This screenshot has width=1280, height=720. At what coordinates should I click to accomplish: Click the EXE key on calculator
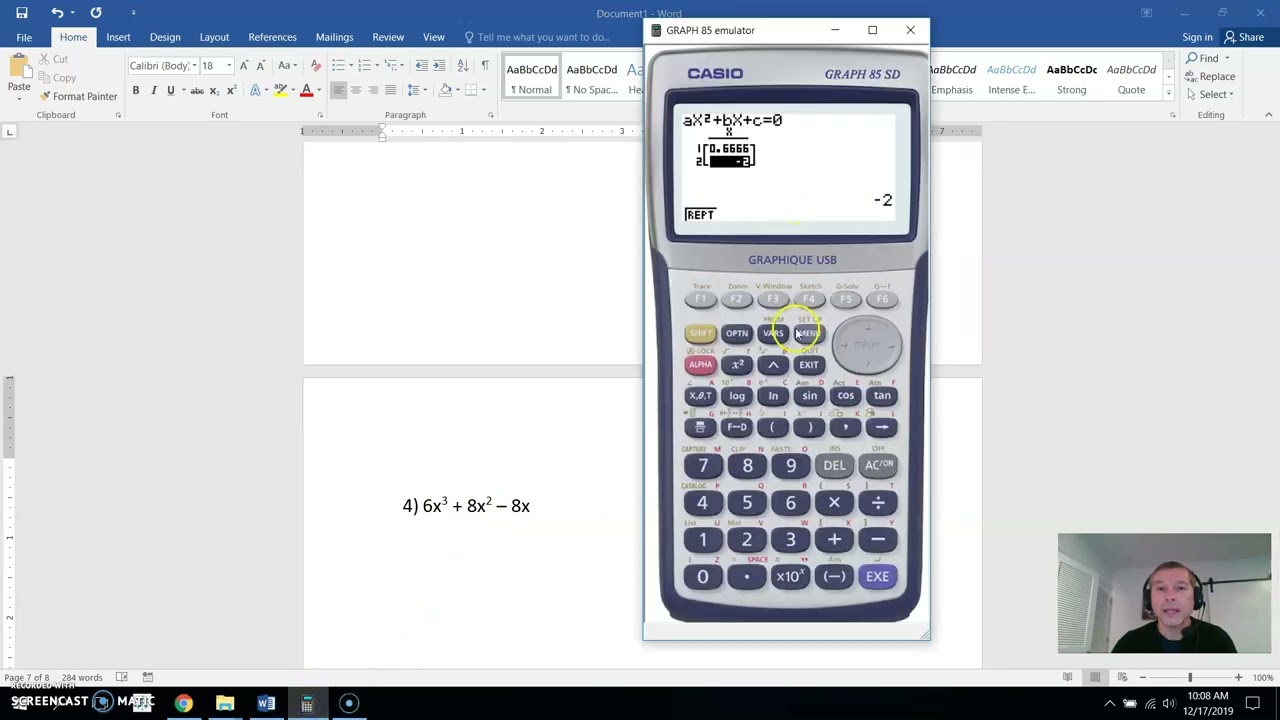(x=877, y=577)
